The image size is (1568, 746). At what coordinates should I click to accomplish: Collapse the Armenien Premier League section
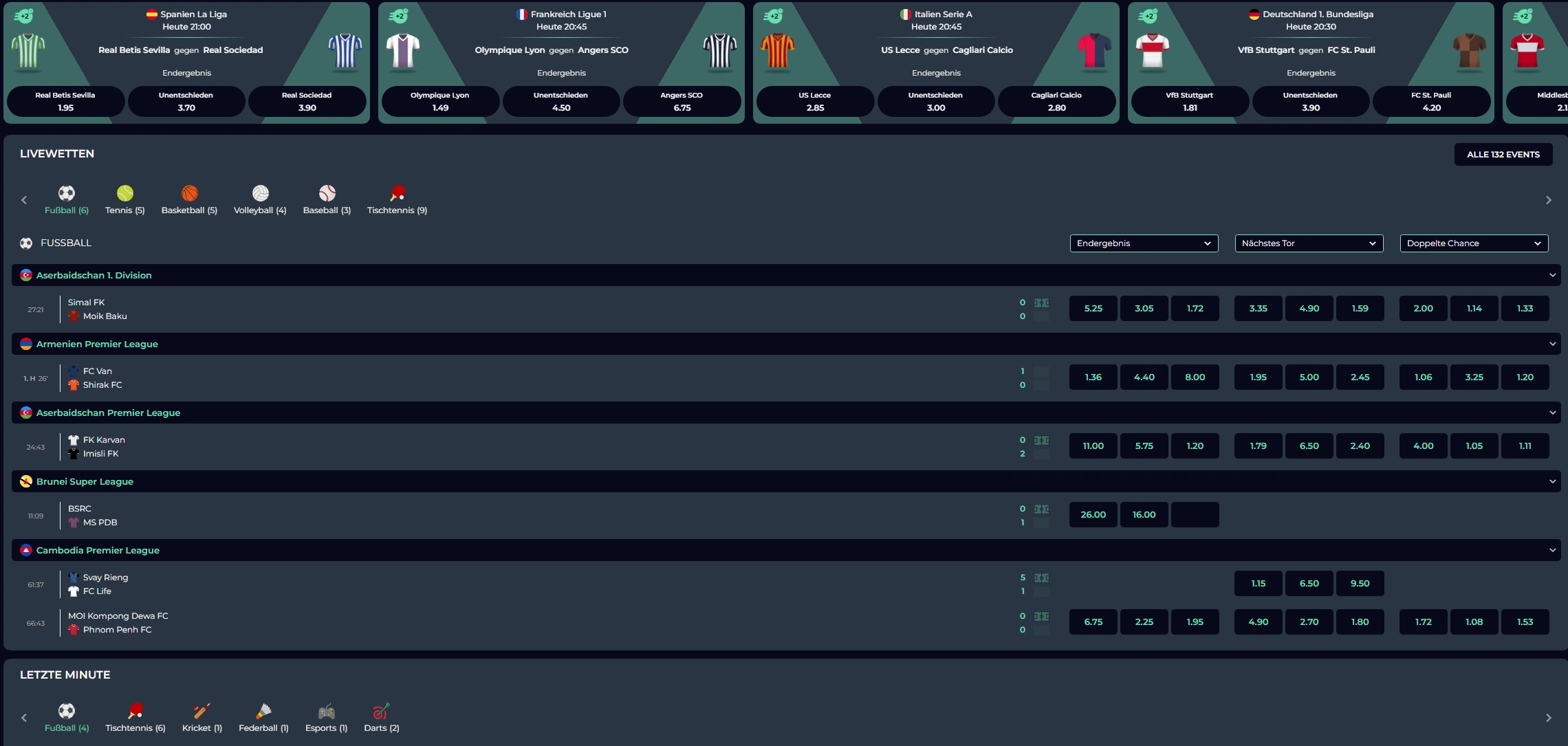tap(1552, 344)
